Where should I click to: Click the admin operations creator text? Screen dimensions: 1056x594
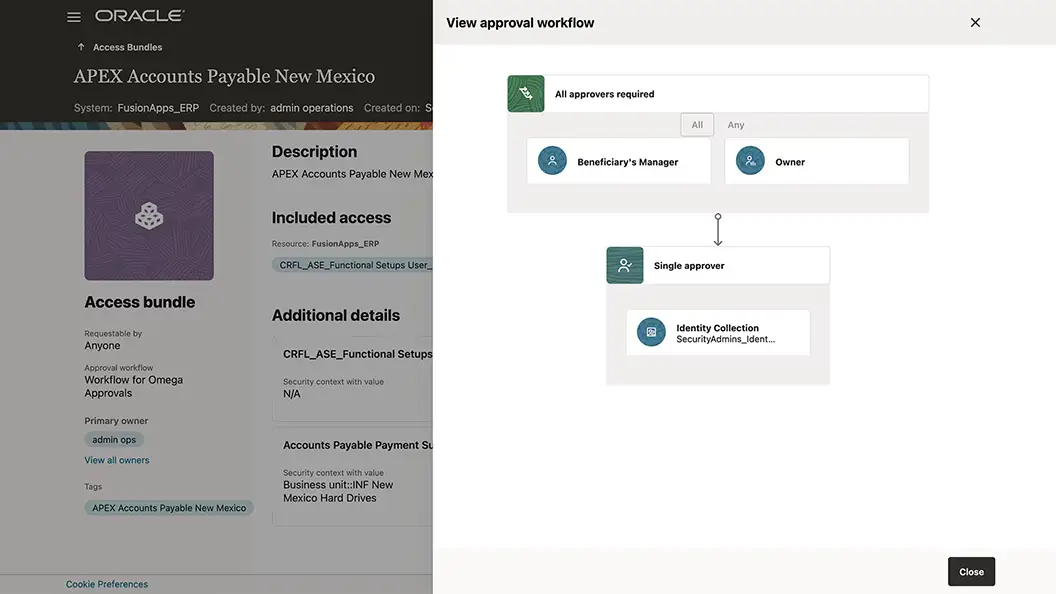click(312, 108)
